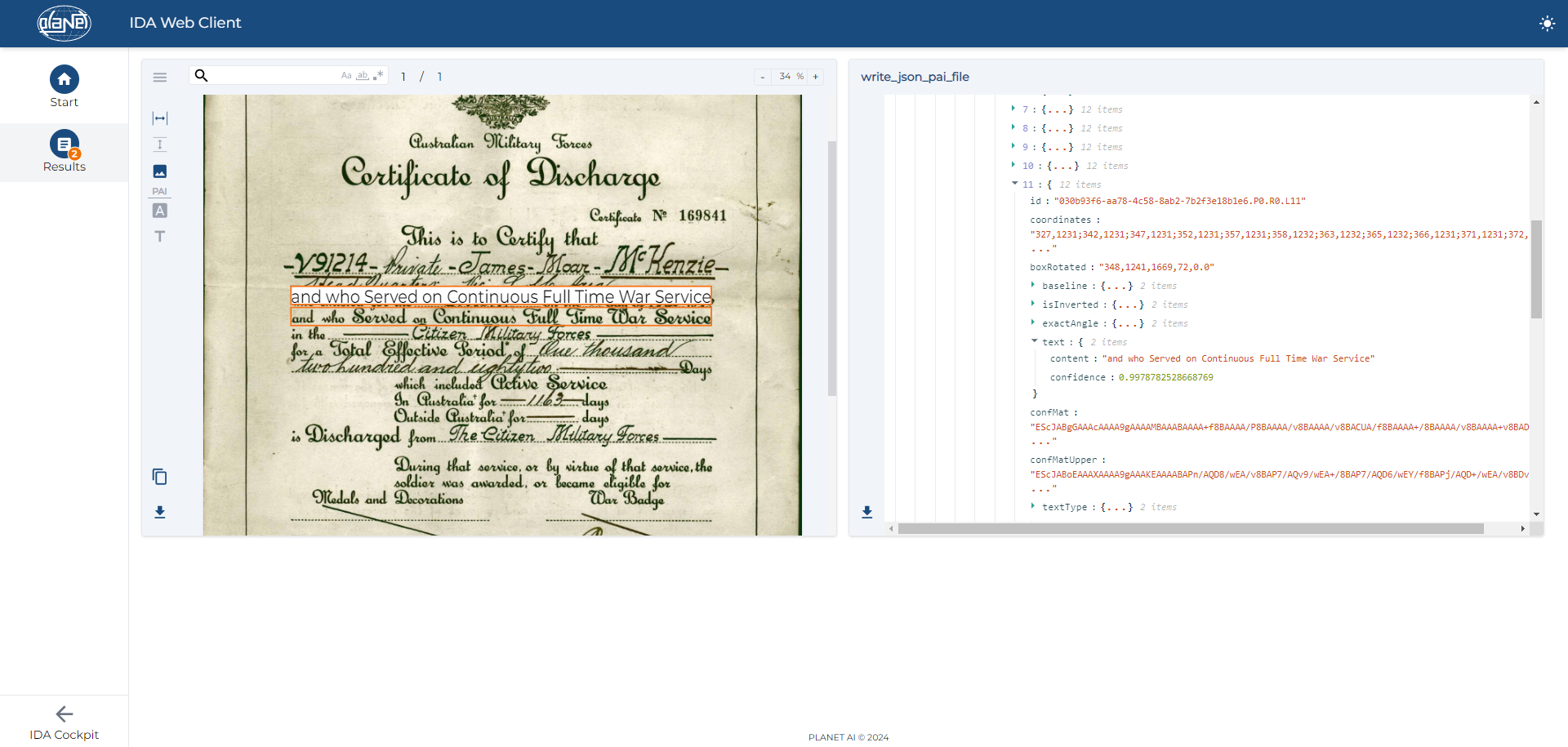
Task: Toggle the light/dark theme sun icon
Action: click(x=1547, y=24)
